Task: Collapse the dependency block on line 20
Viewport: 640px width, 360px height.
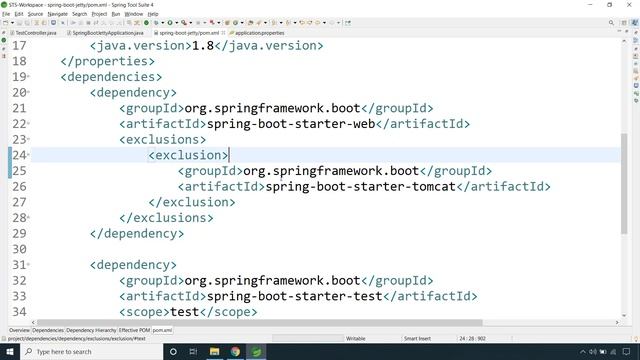Action: 29,92
